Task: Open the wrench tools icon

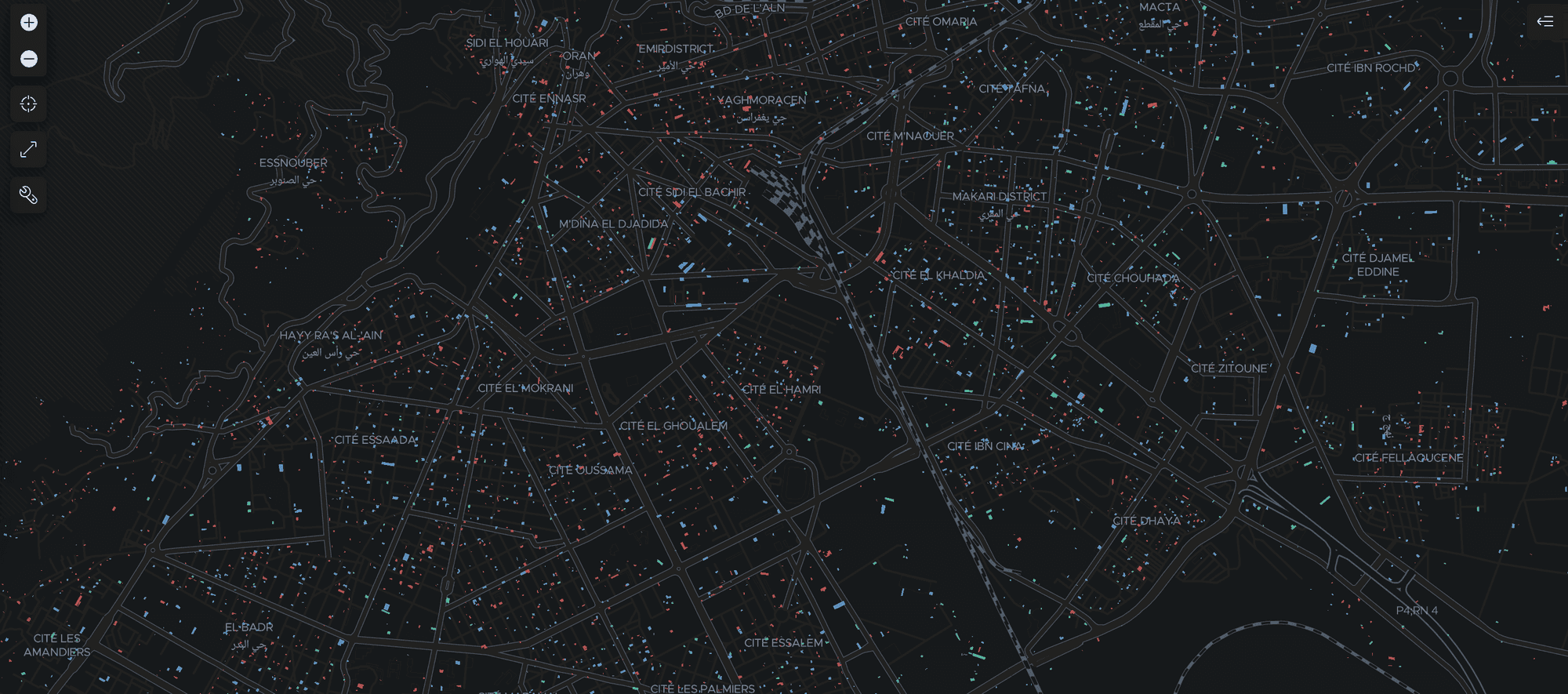Action: click(29, 195)
